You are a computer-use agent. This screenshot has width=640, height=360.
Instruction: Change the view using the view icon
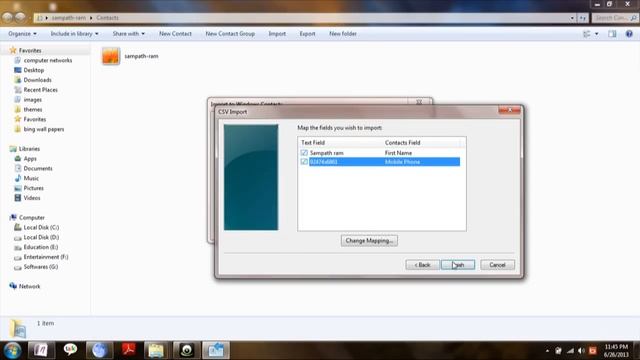pos(587,34)
